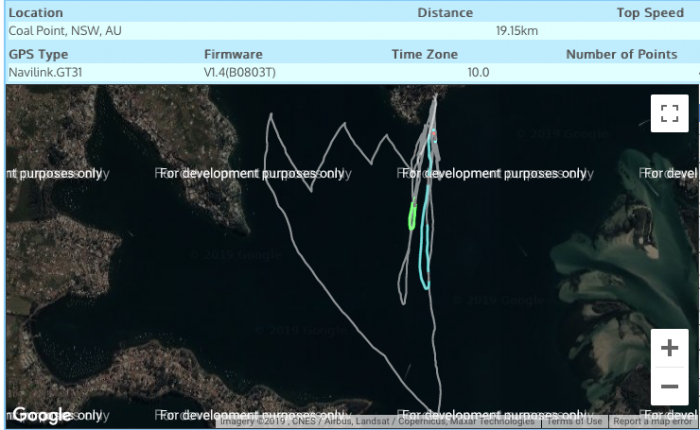Click the imagery attribution text
This screenshot has height=430, width=700.
[x=377, y=422]
